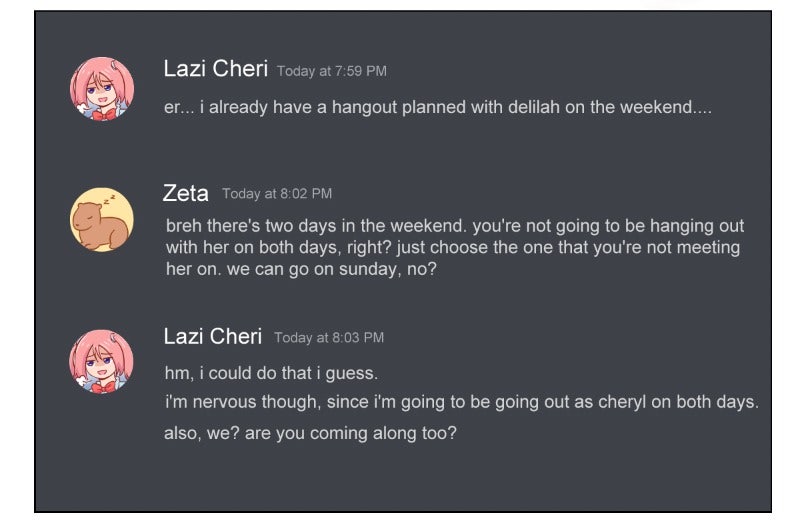Click the line beginning 'i'm nervous though'
The width and height of the screenshot is (800, 525).
(x=461, y=402)
